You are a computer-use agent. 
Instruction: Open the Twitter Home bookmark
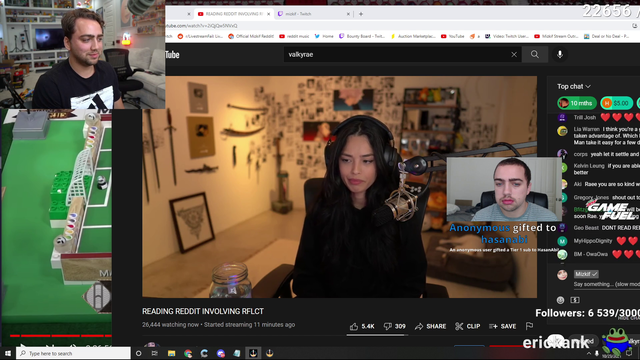[x=324, y=36]
